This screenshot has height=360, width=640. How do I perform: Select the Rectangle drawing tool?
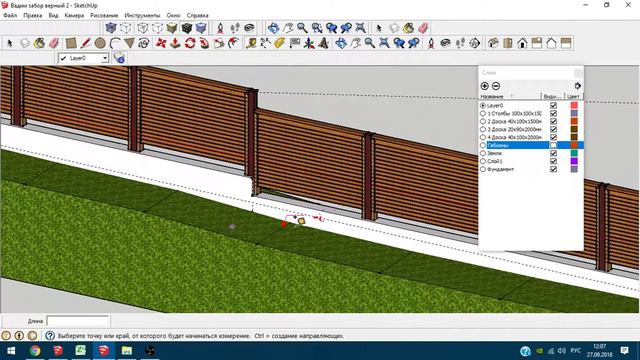(71, 43)
